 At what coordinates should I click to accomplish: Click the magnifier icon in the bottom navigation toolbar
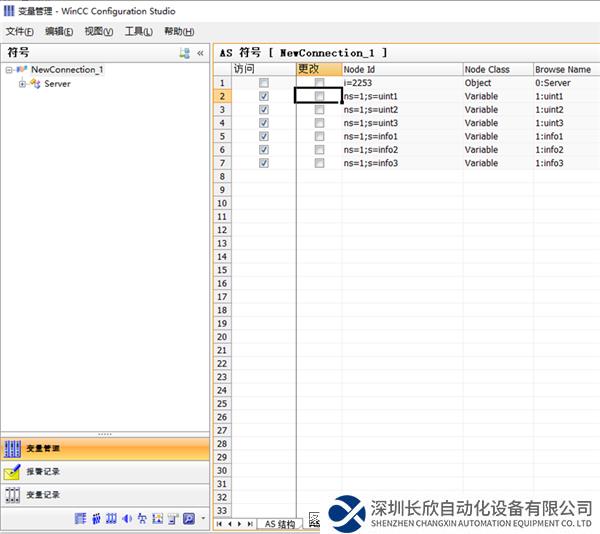(x=188, y=519)
